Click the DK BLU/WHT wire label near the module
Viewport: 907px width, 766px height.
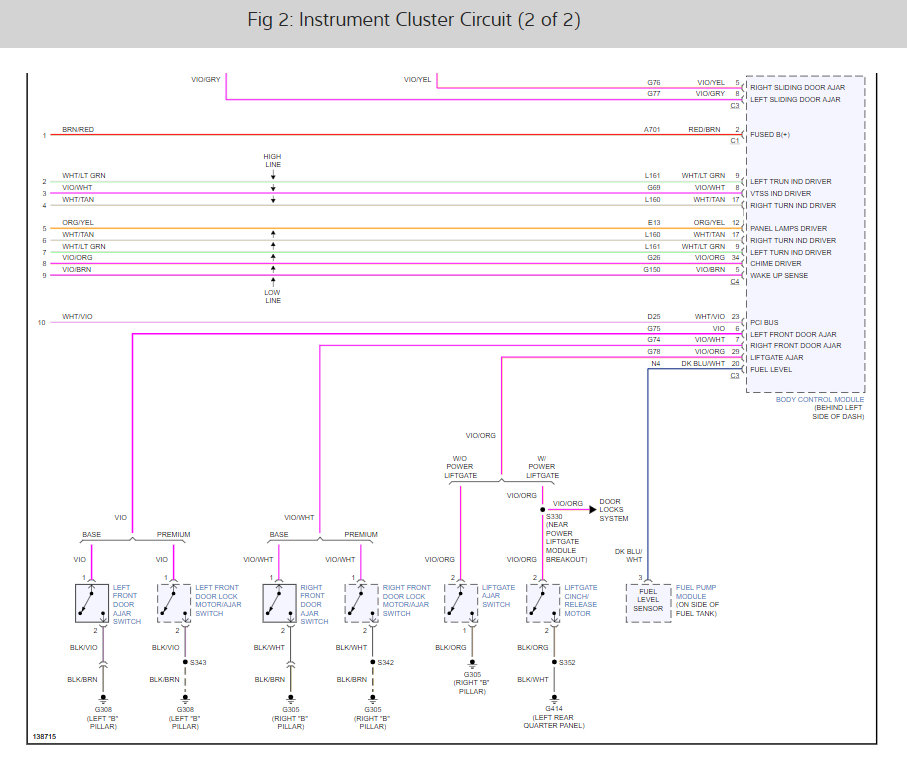pos(703,363)
